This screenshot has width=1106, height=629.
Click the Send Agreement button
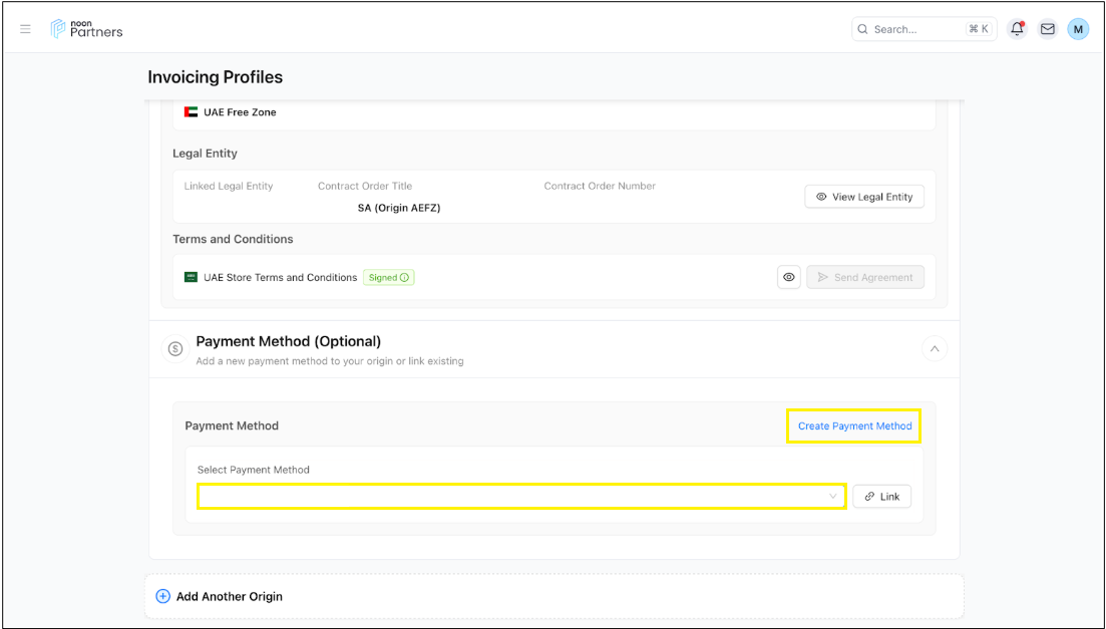[865, 277]
